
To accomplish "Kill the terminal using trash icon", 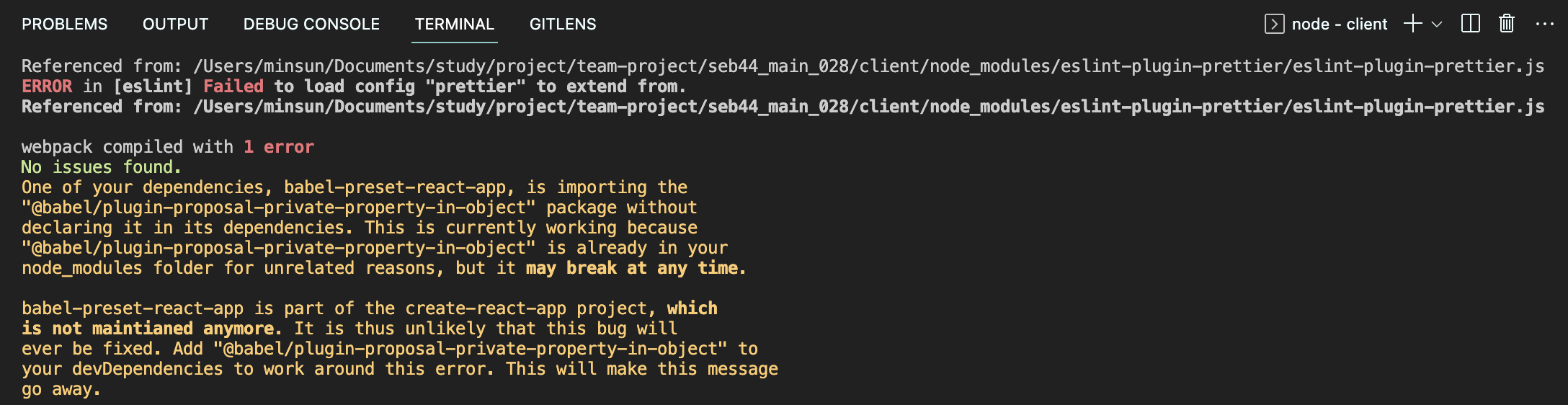I will 1507,24.
